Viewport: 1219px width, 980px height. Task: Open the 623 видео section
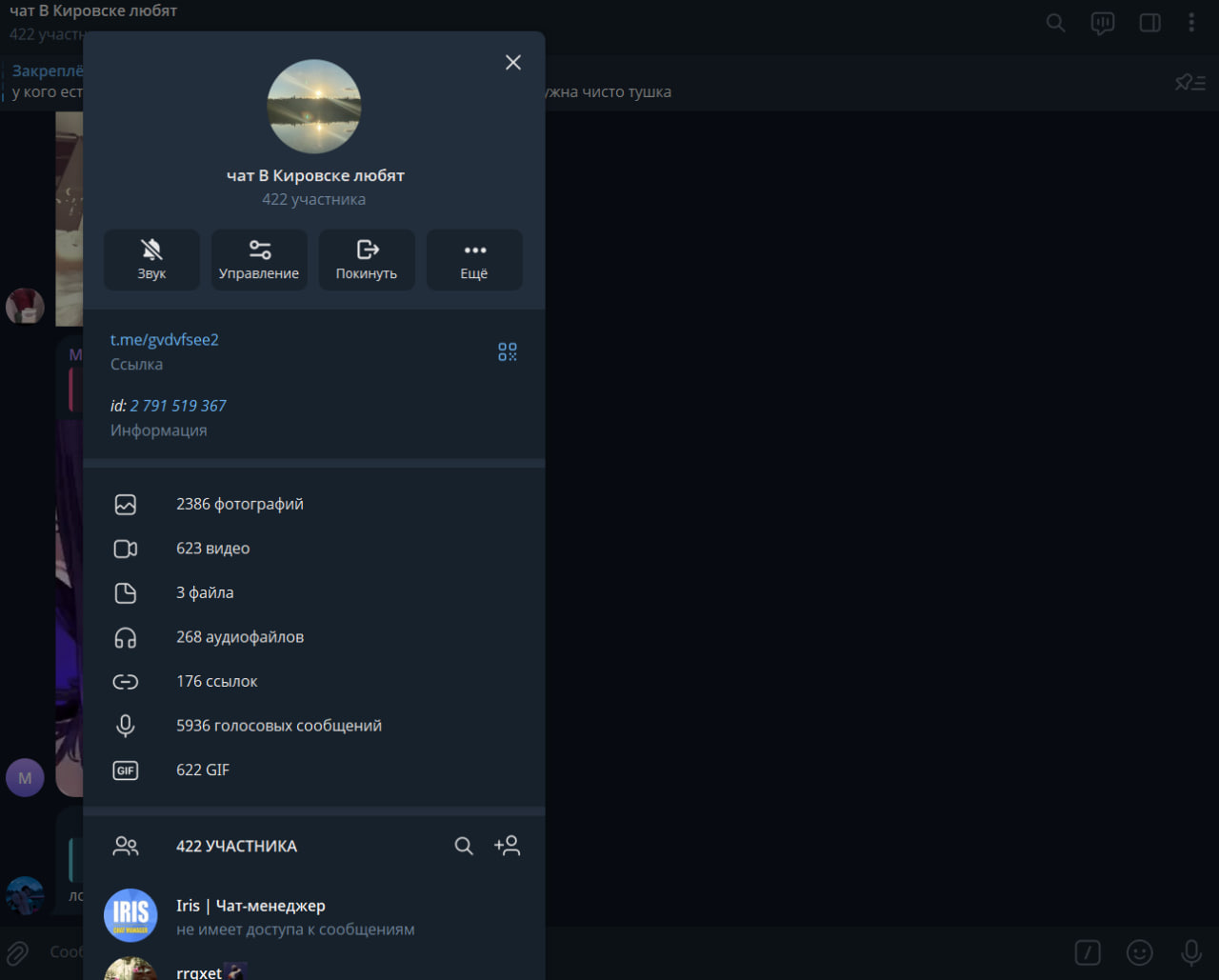pos(314,549)
